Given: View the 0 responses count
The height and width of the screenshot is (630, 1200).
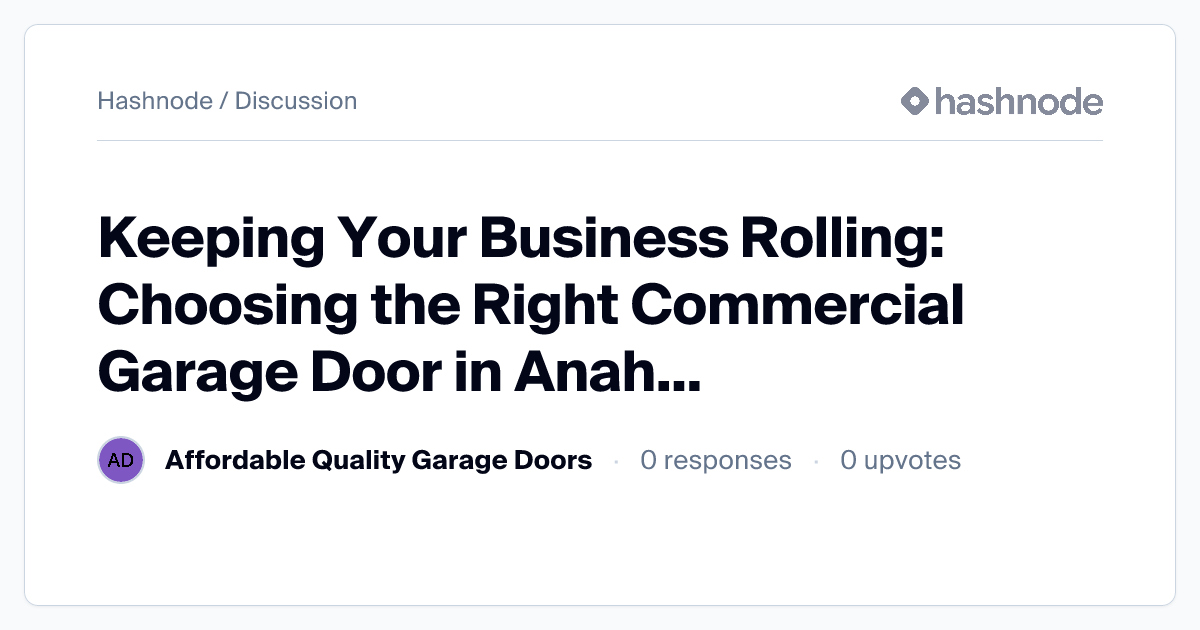Looking at the screenshot, I should (x=716, y=461).
